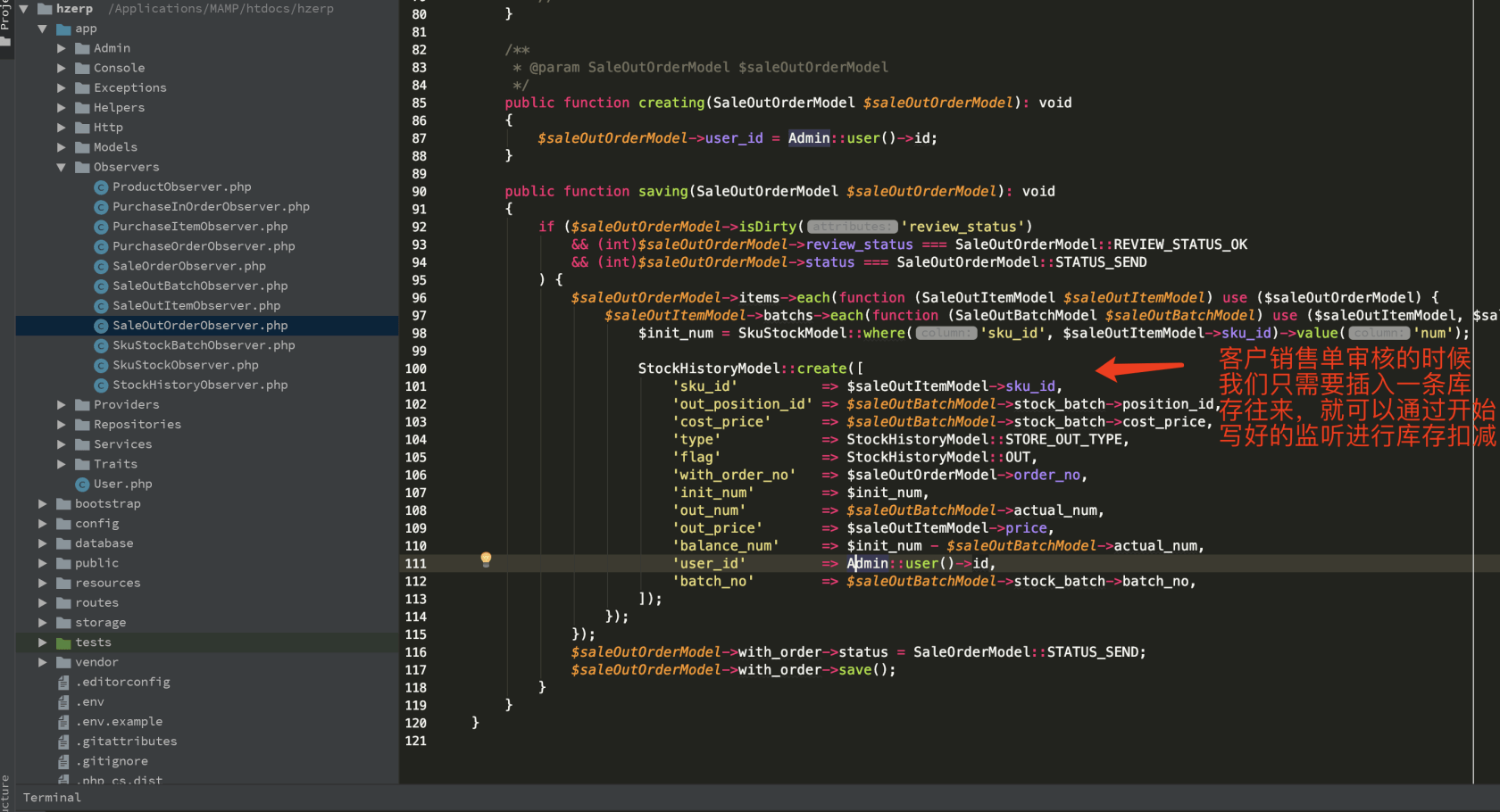Click the SaleOutOrderObserver.php class icon

click(101, 326)
